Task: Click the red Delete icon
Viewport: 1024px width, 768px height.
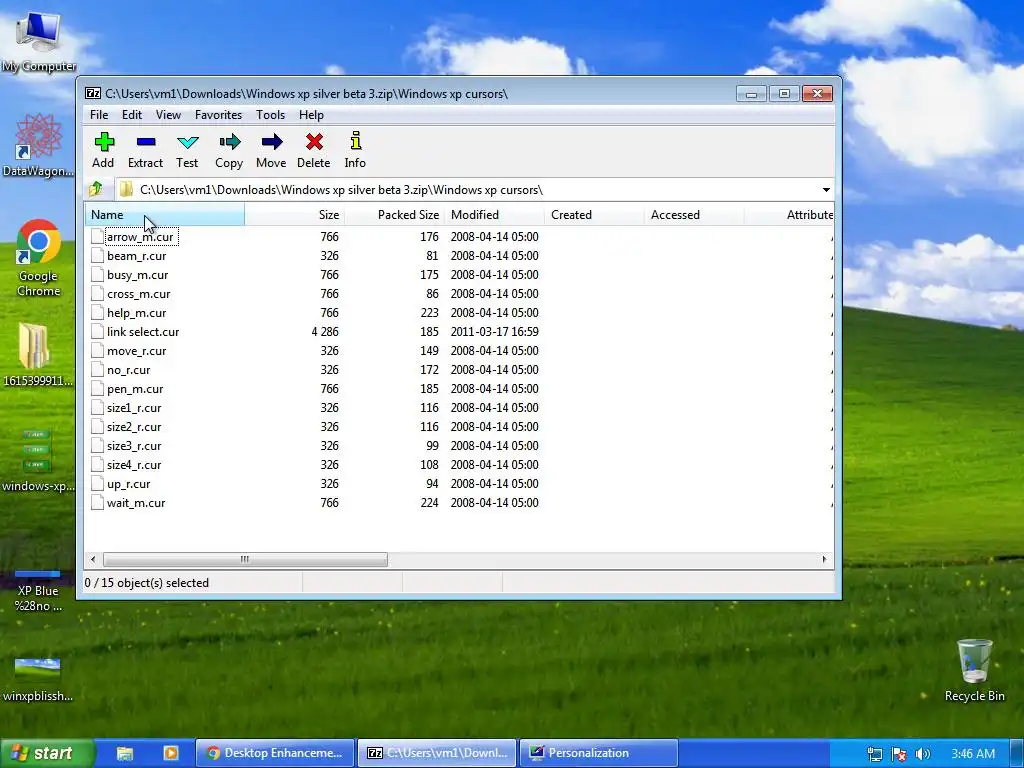Action: 314,142
